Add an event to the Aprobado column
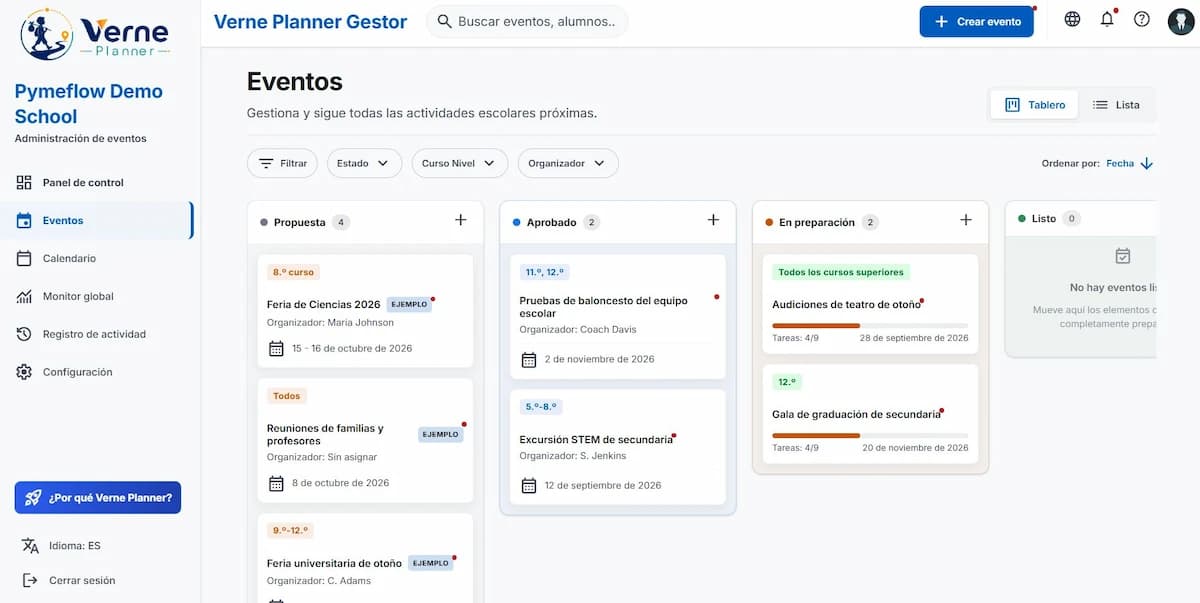Image resolution: width=1200 pixels, height=603 pixels. click(x=713, y=220)
